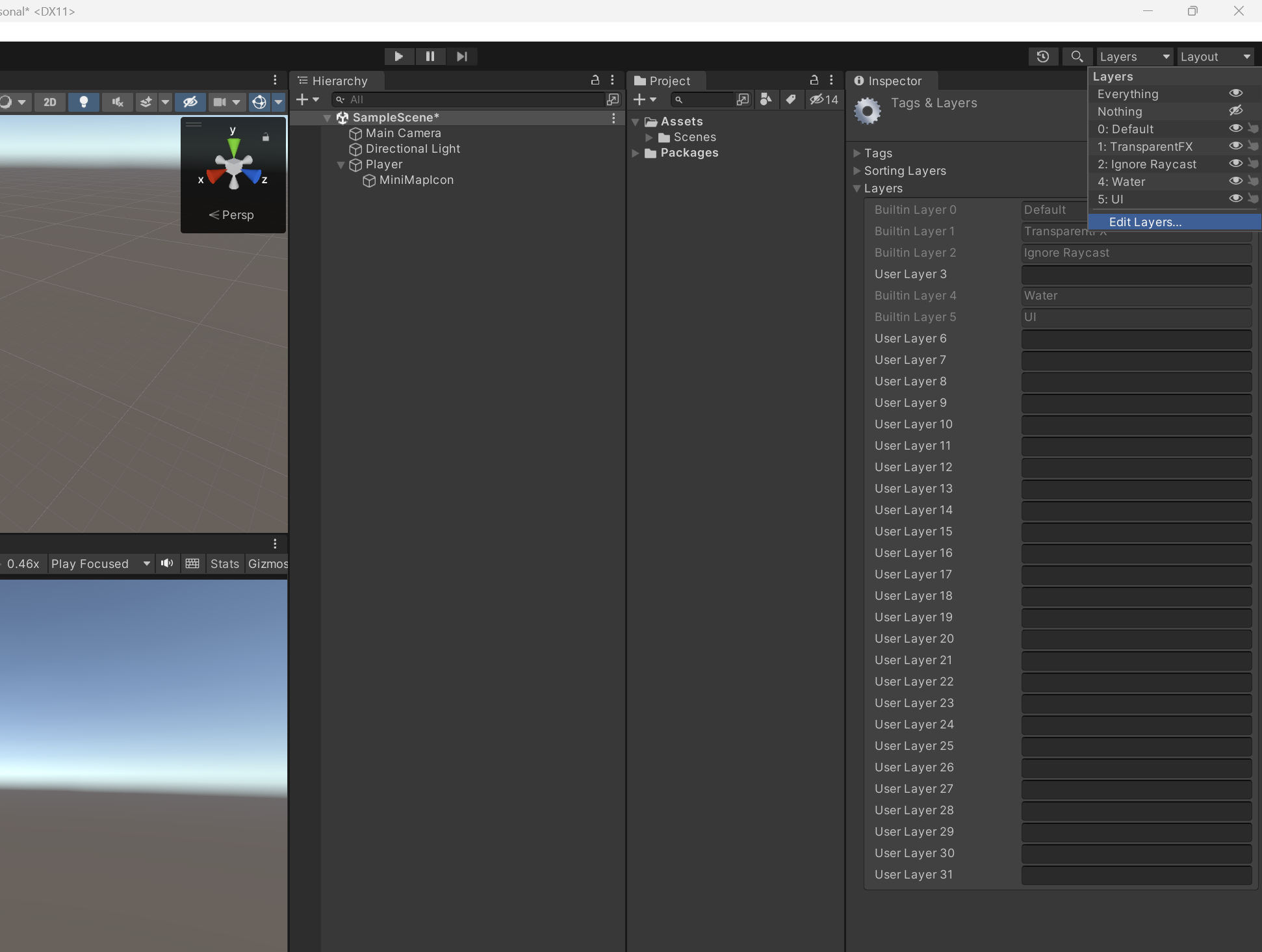Click the Step forward button
Screen dimensions: 1262x952
pos(461,57)
